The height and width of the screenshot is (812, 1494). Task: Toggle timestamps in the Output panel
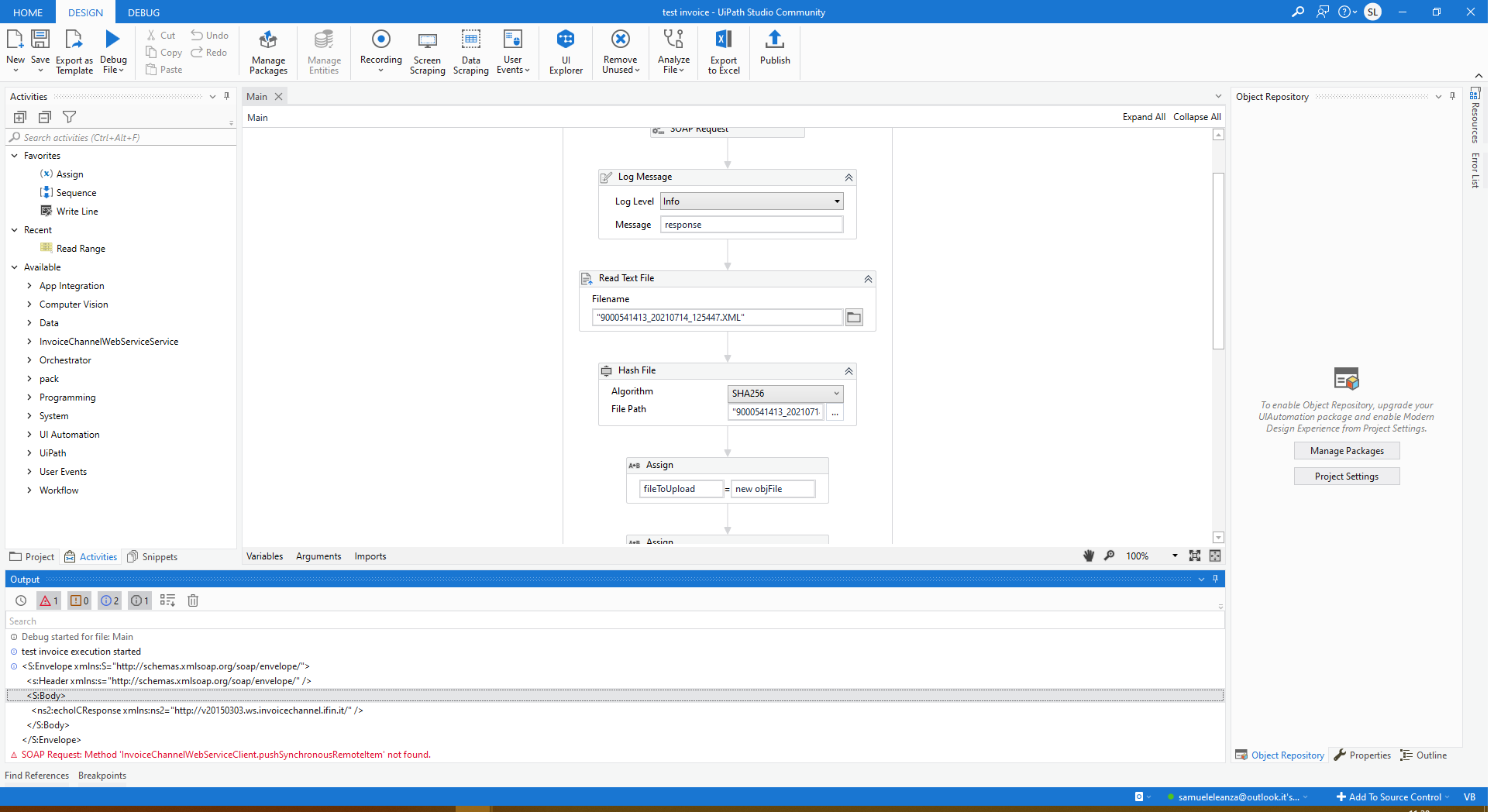click(21, 600)
